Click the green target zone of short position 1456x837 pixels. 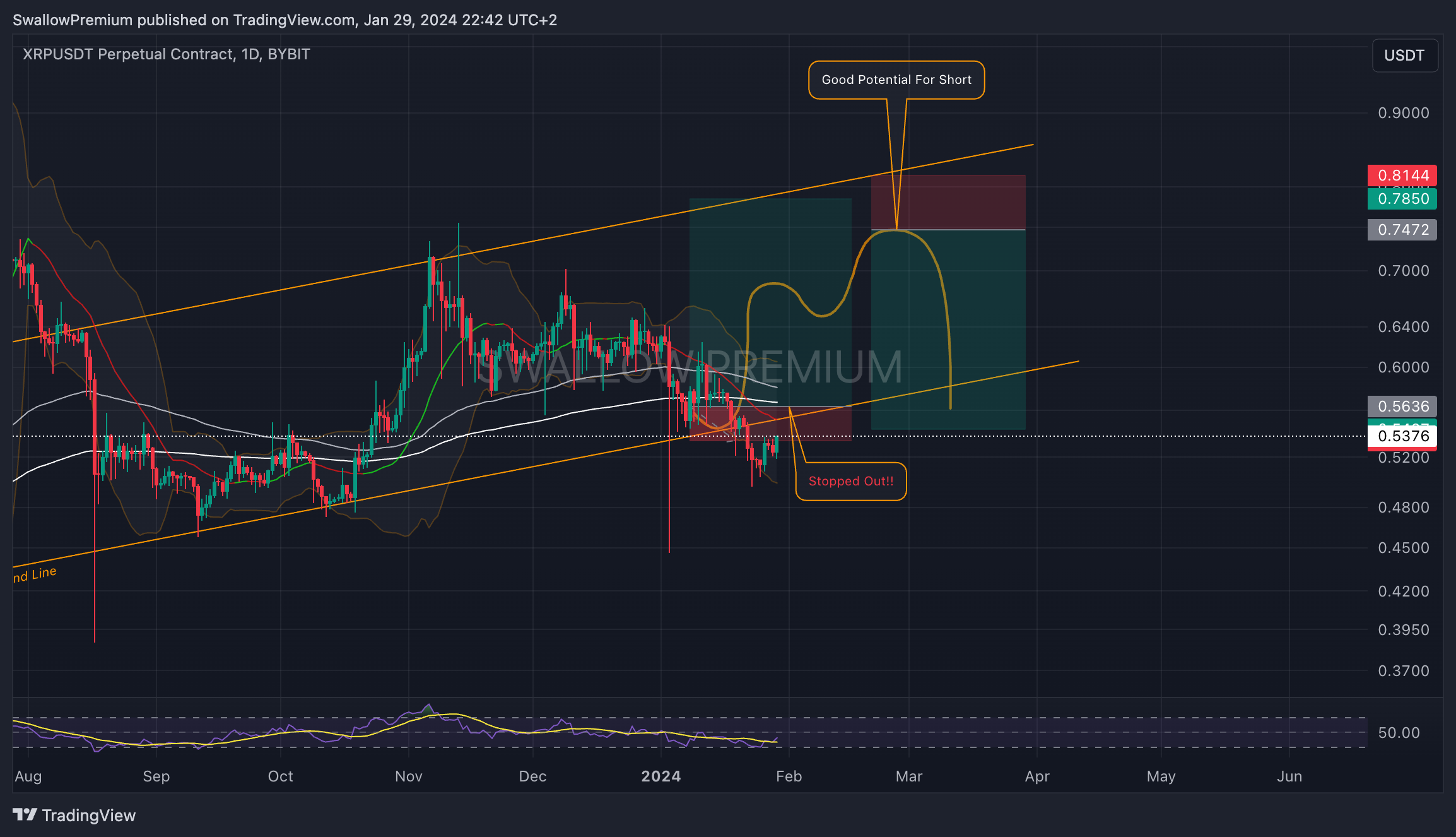pos(948,329)
